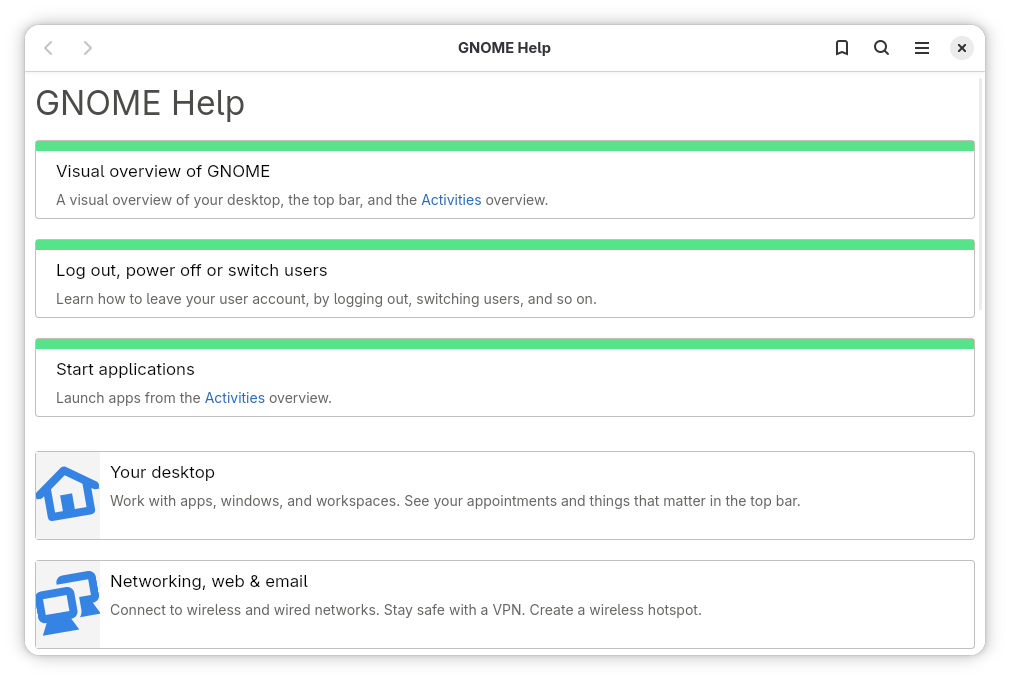Follow Activities link in Visual overview description
Viewport: 1010px width, 680px height.
(451, 200)
